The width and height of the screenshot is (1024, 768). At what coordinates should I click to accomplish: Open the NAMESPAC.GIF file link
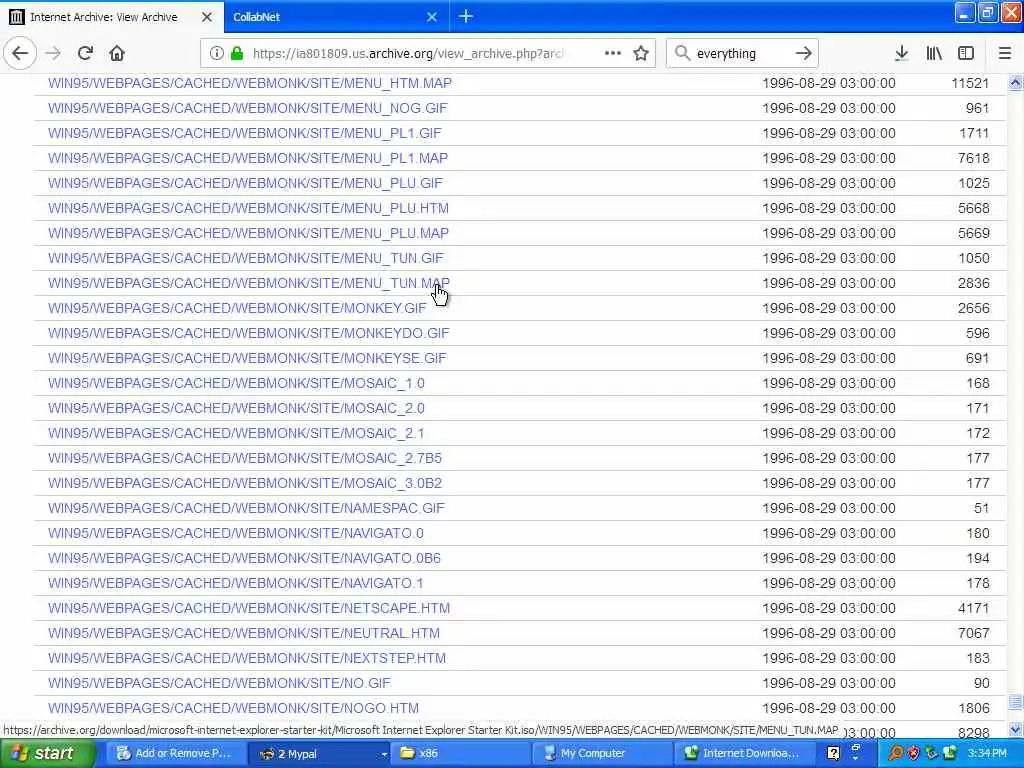tap(246, 508)
